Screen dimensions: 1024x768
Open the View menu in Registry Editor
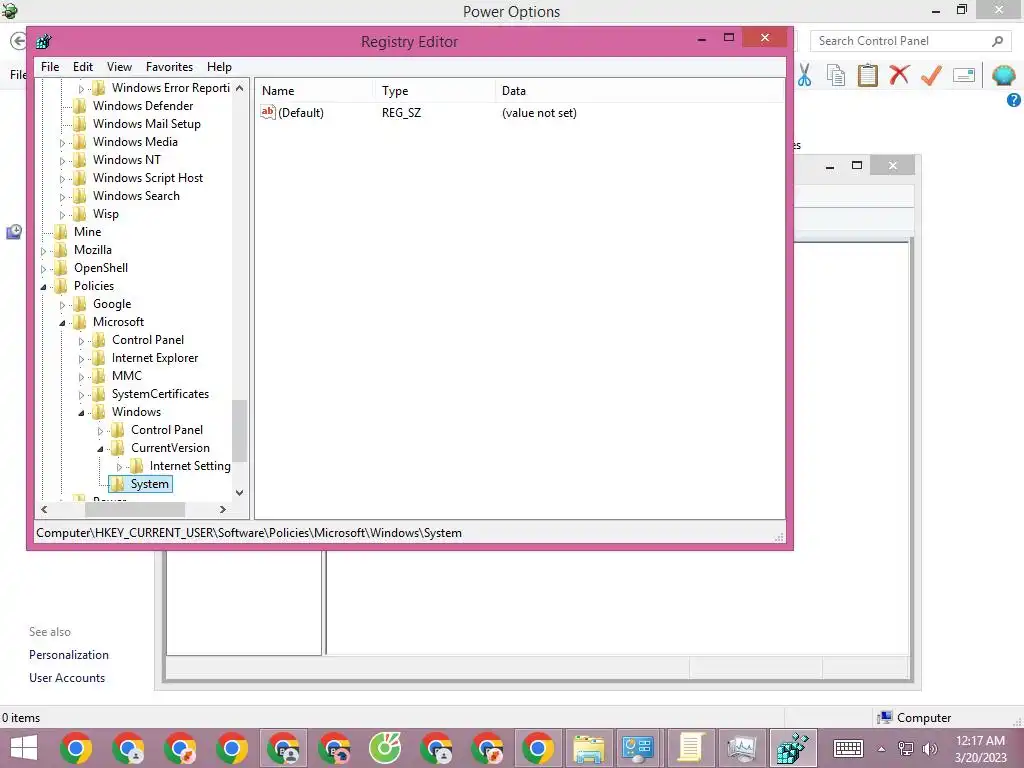tap(119, 67)
